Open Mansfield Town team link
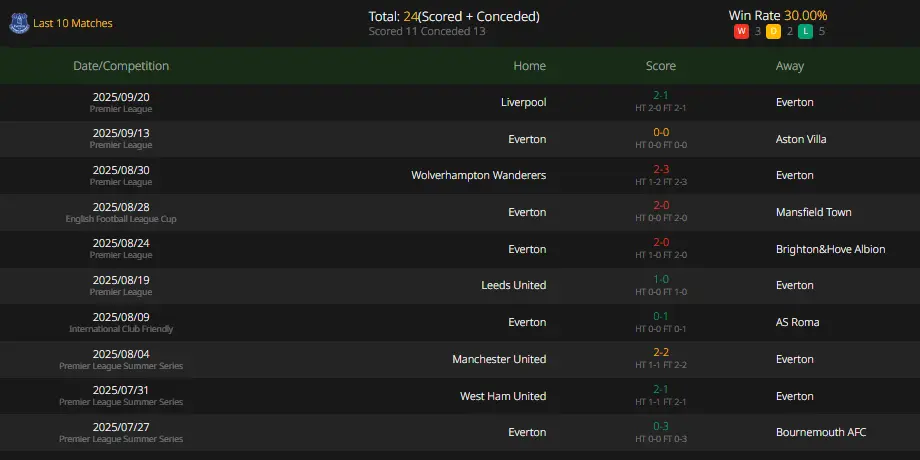 (813, 212)
